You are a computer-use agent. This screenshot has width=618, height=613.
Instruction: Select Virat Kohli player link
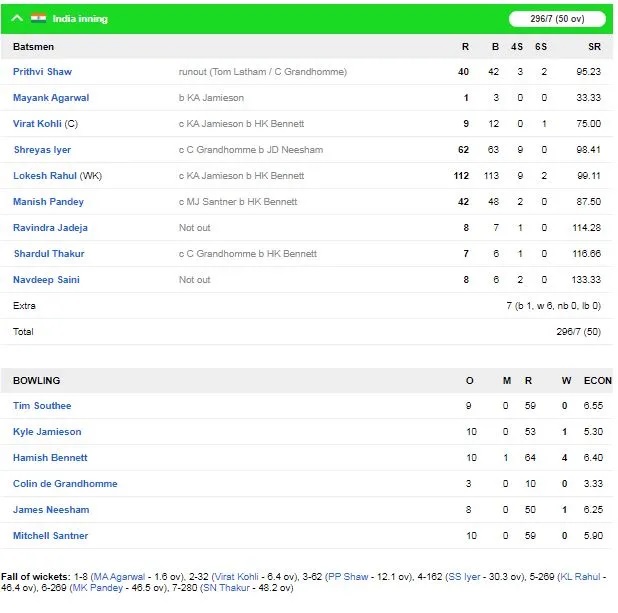point(37,124)
